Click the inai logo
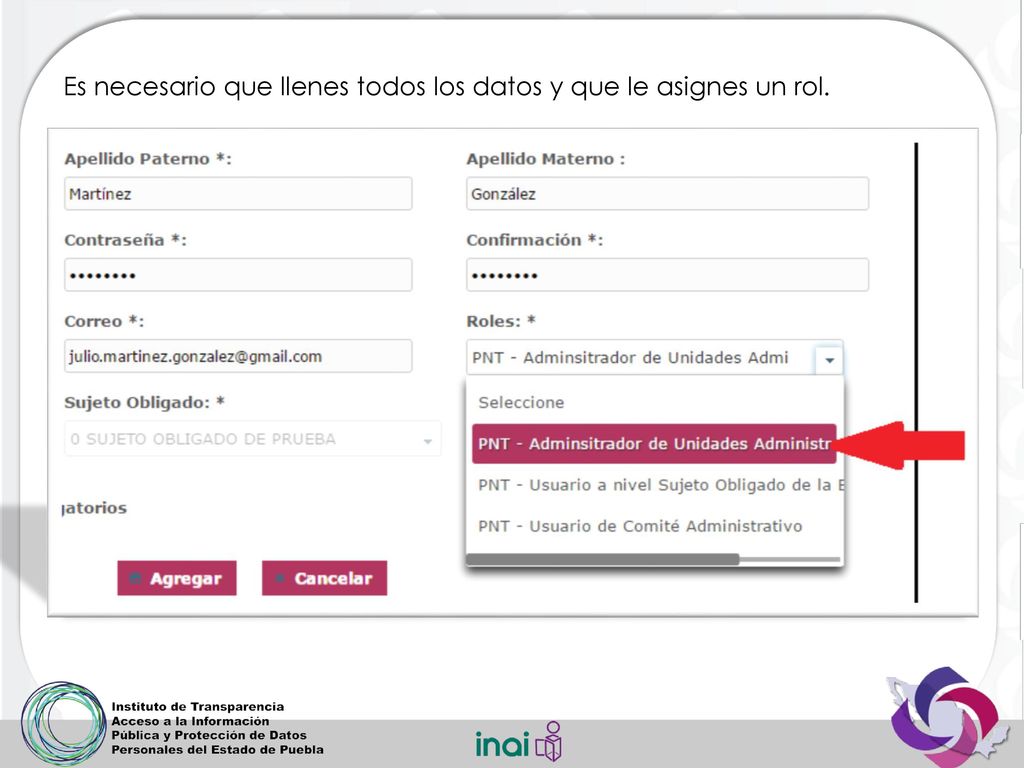This screenshot has height=768, width=1024. 519,742
